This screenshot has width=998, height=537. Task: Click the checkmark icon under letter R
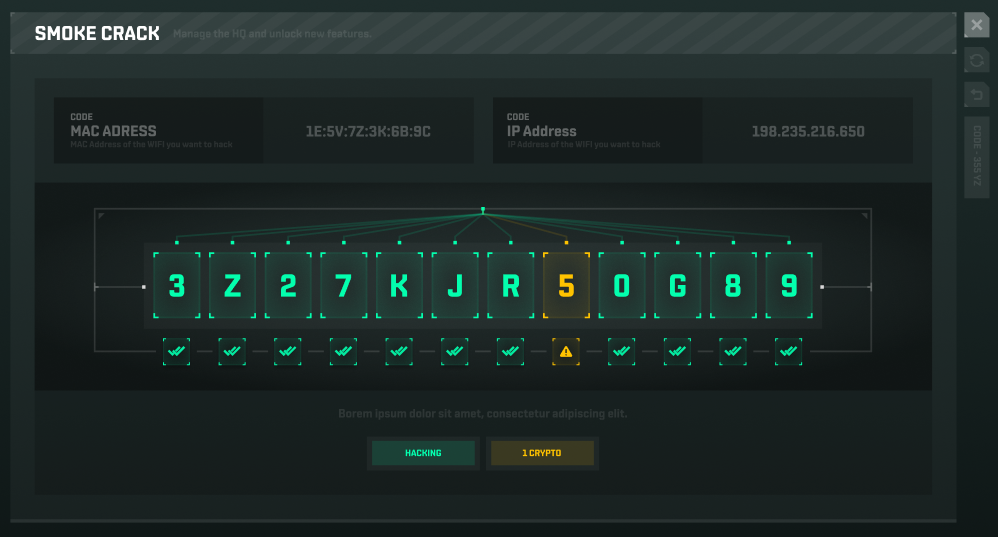coord(511,351)
